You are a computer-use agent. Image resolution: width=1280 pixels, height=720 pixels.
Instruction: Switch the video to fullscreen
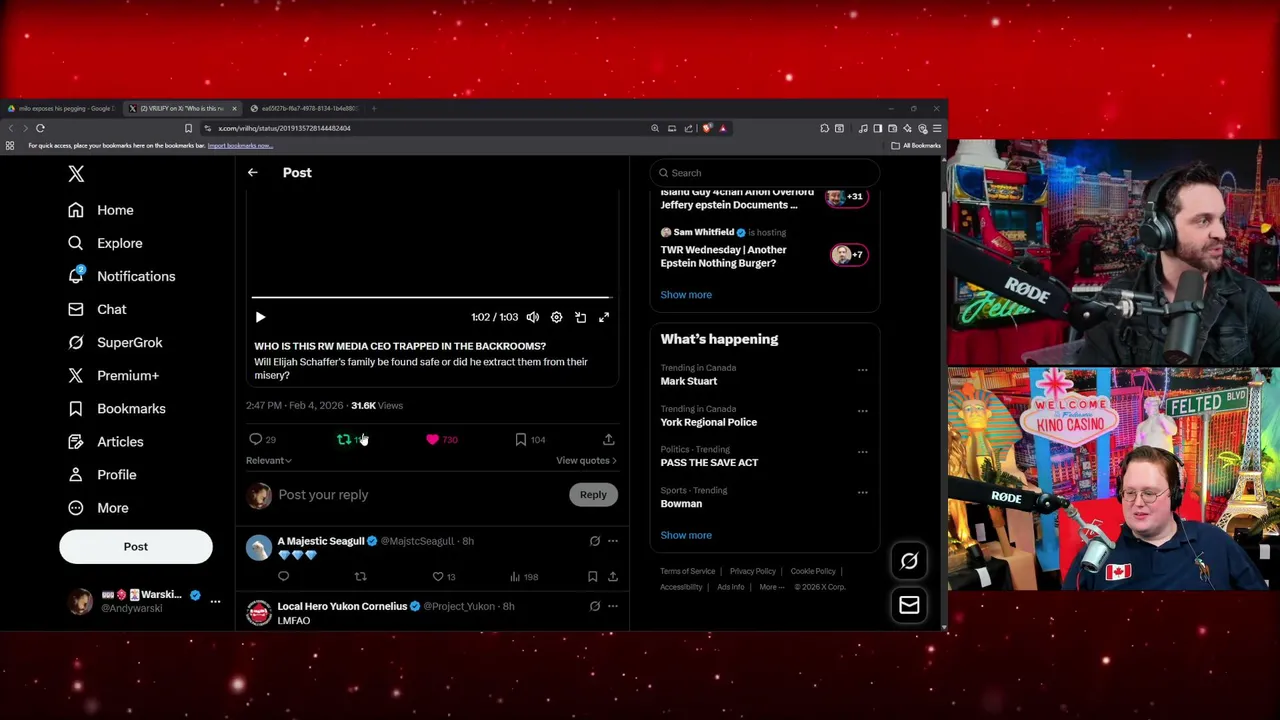coord(604,317)
